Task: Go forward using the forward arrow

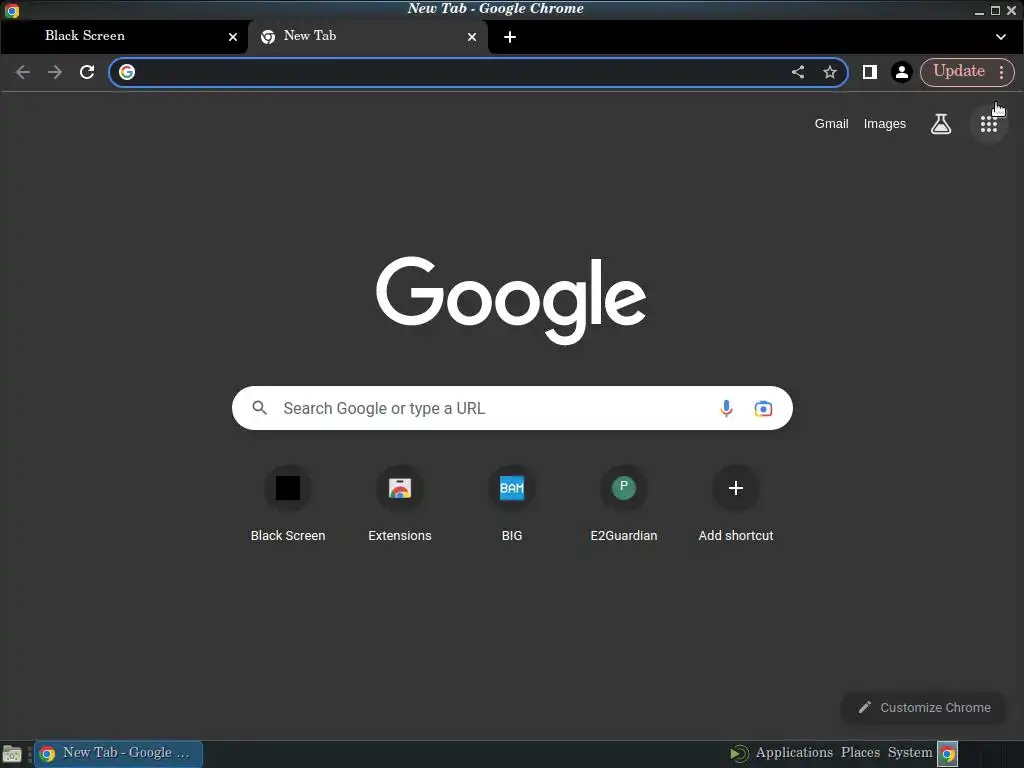Action: coord(55,72)
